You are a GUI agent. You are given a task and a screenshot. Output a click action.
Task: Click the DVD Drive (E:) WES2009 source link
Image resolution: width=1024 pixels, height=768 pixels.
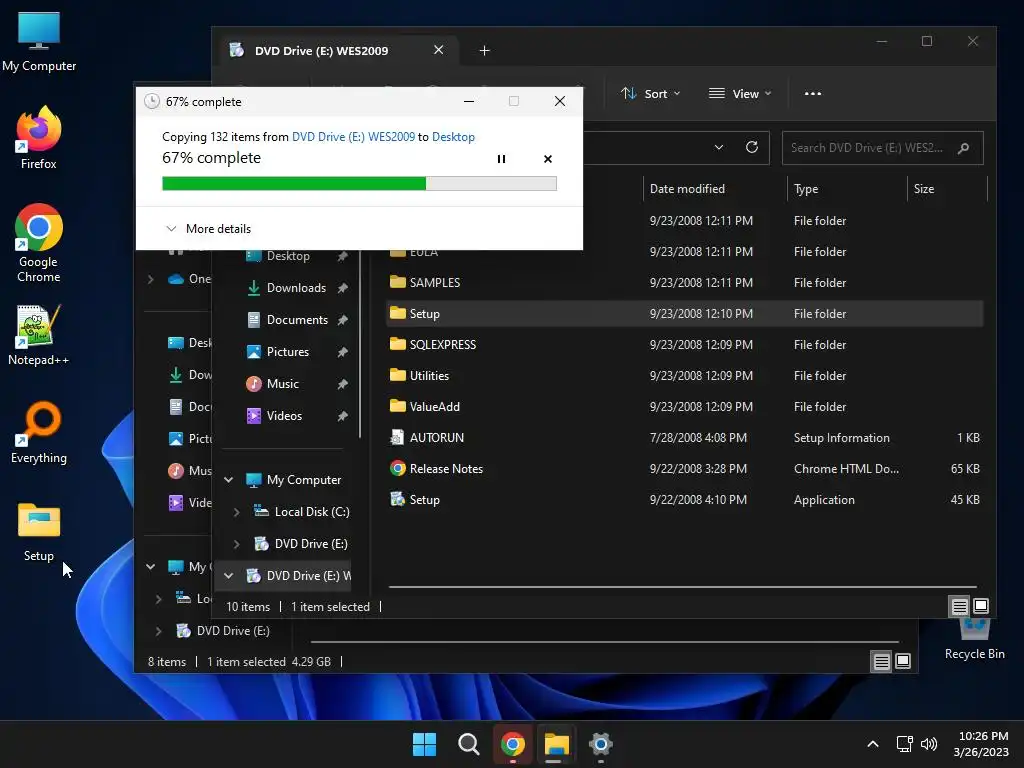pyautogui.click(x=353, y=136)
